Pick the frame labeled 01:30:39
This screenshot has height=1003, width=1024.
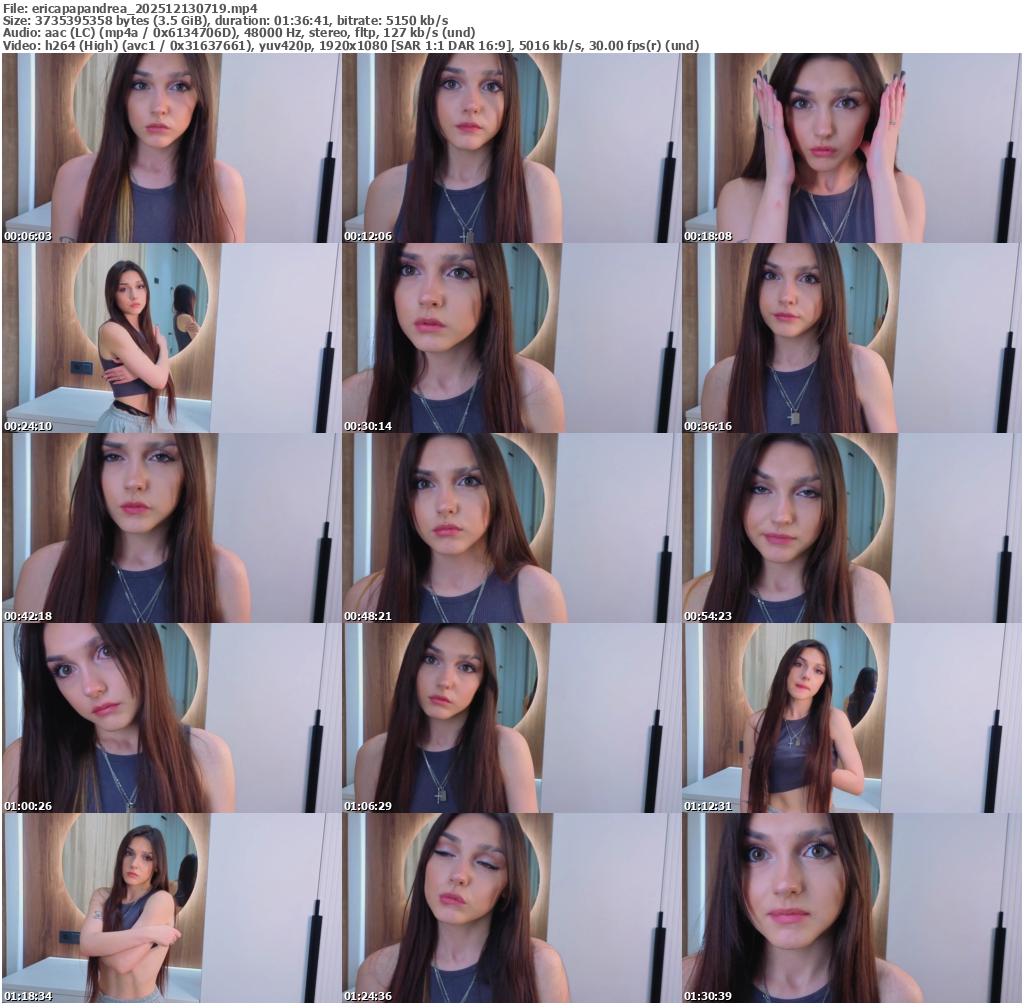(x=852, y=908)
